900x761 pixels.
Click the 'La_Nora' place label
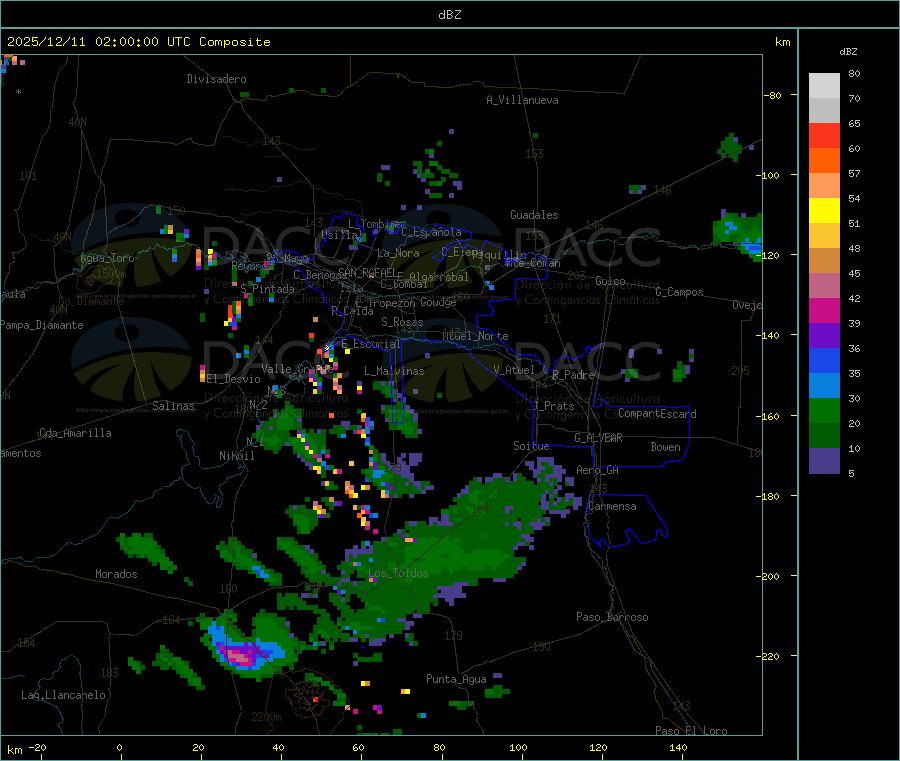point(398,253)
